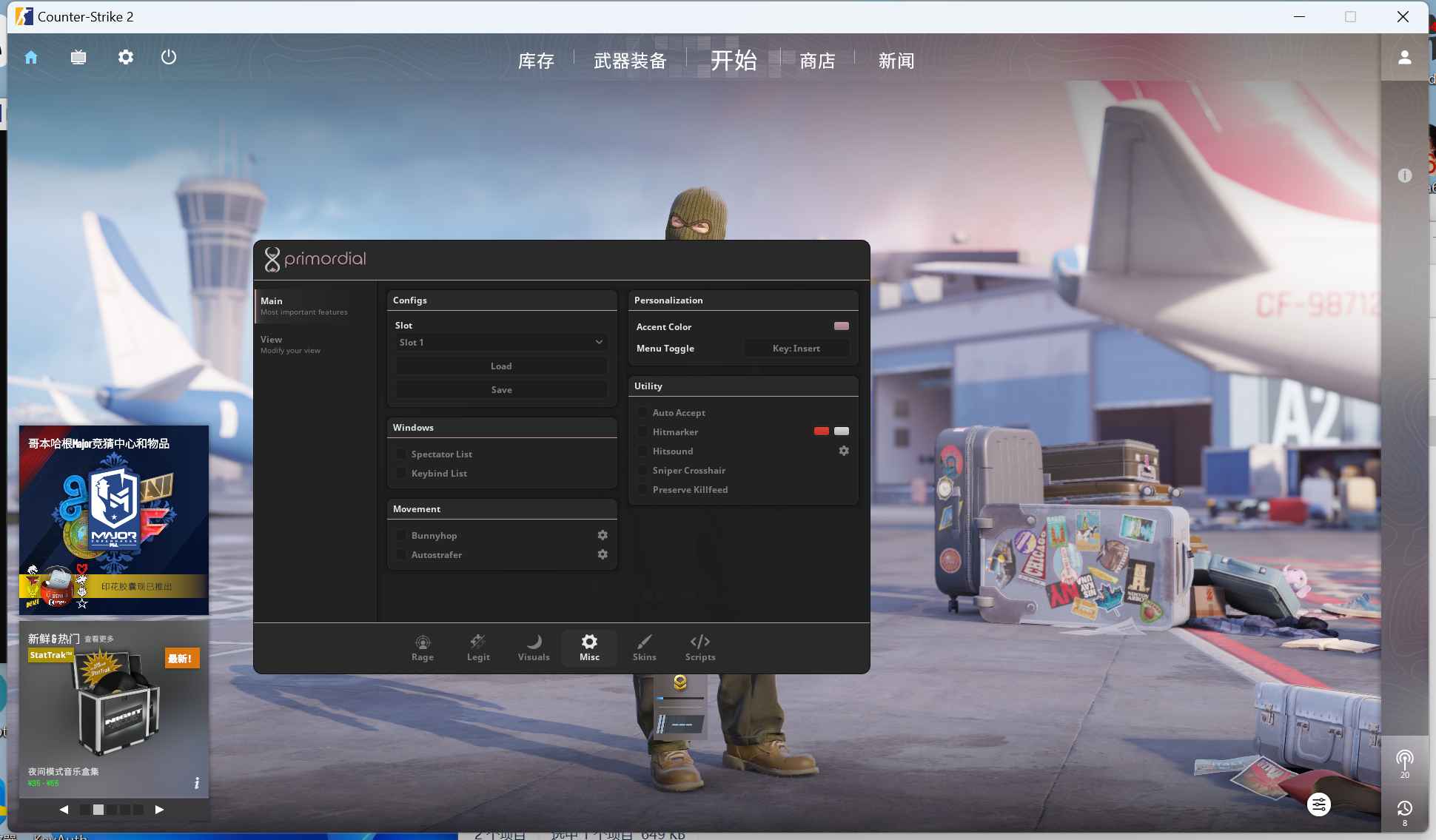
Task: Open Hitsound settings gear
Action: (844, 451)
